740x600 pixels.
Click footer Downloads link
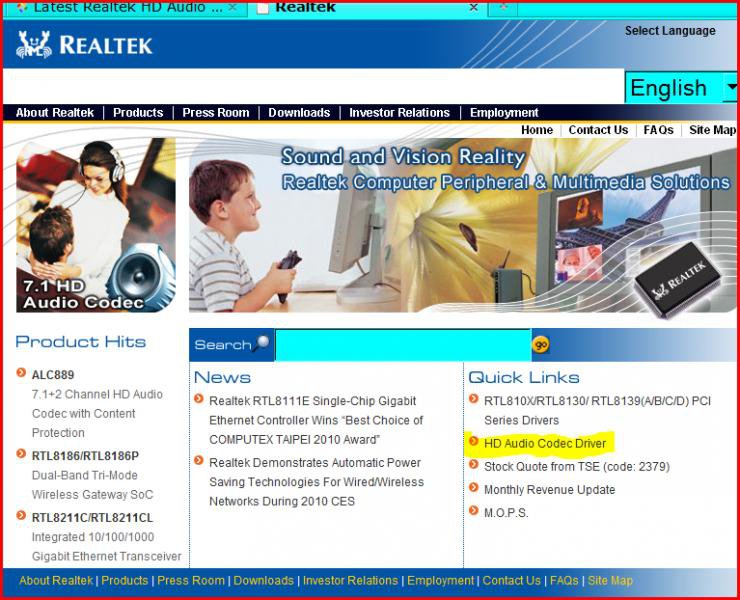pyautogui.click(x=263, y=581)
